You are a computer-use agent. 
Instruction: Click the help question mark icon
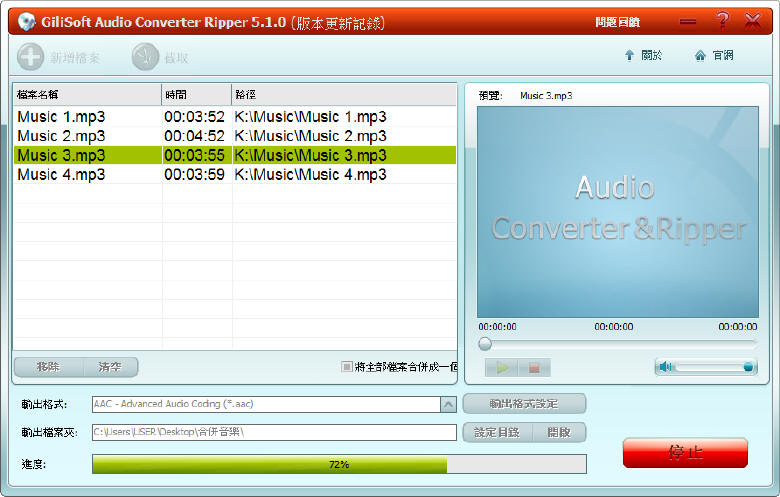coord(722,21)
